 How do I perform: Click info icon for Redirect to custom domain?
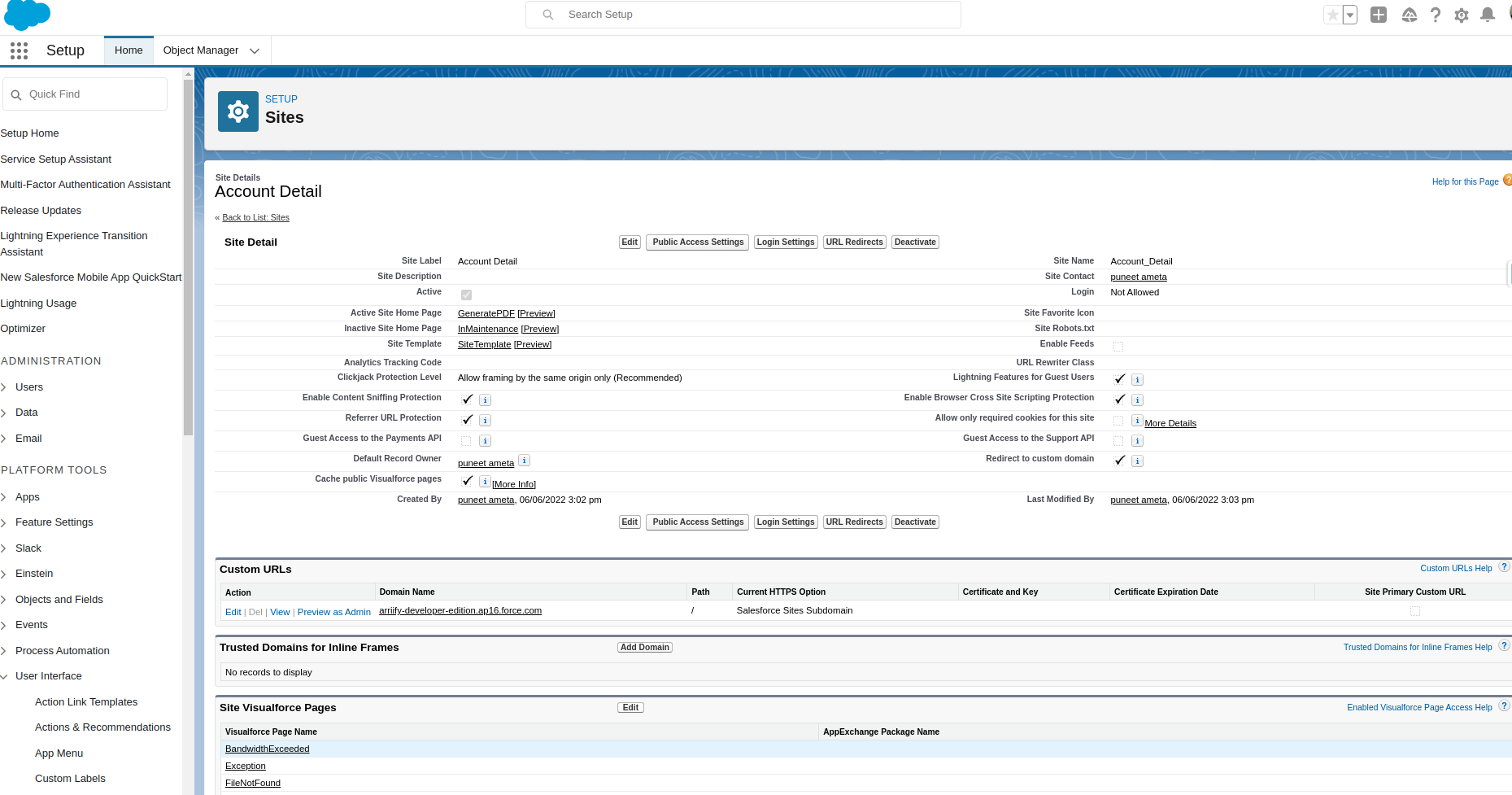coord(1138,461)
